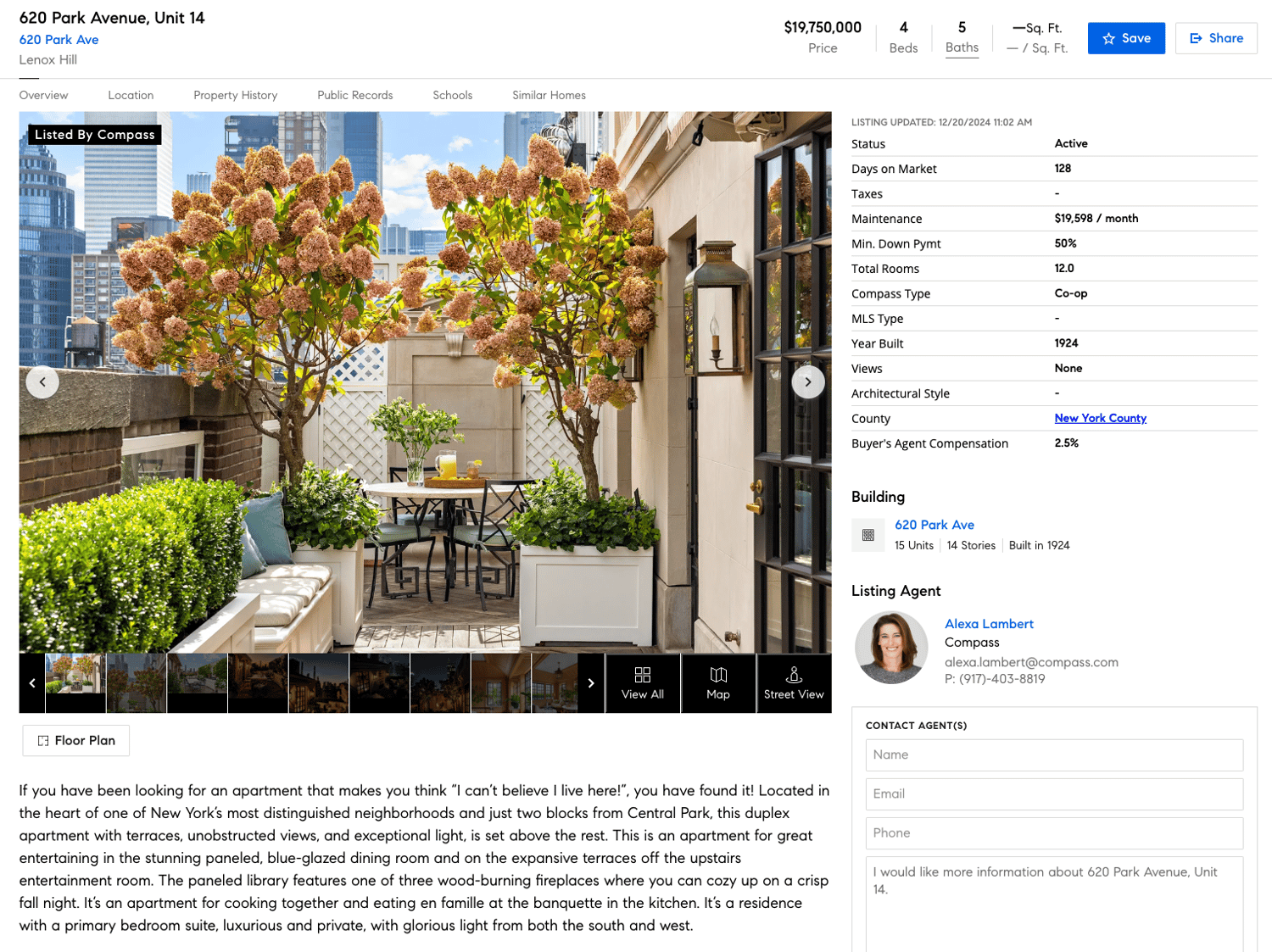Click agent email alexa.lambert@compass.com
The height and width of the screenshot is (952, 1272).
pyautogui.click(x=1031, y=661)
